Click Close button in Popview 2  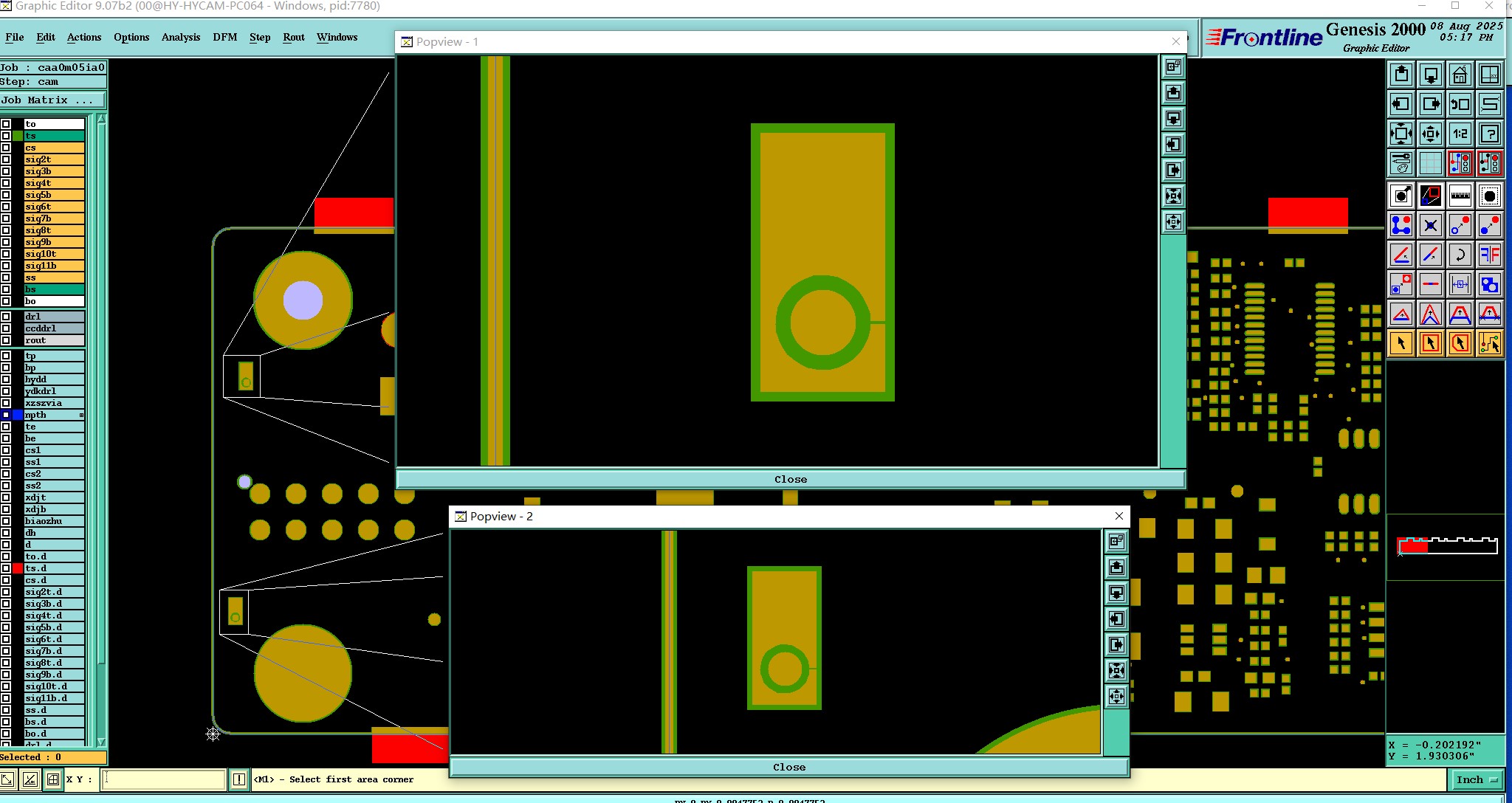click(788, 767)
